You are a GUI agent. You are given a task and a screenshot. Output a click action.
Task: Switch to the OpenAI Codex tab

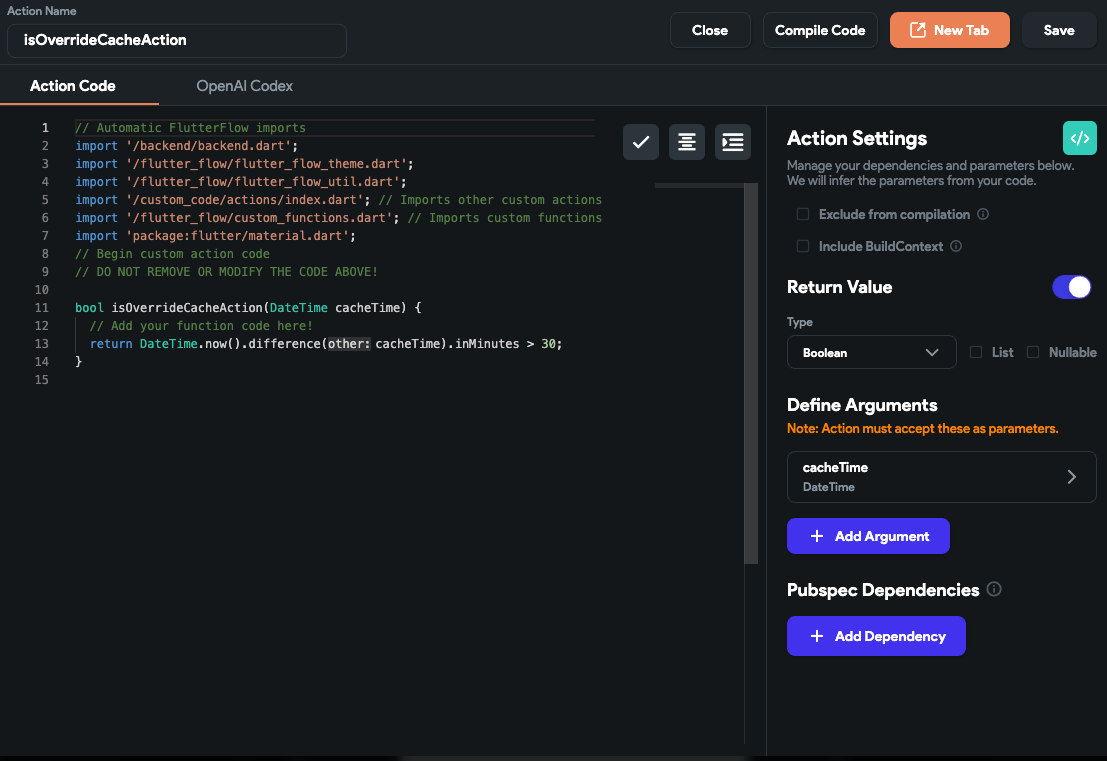pyautogui.click(x=244, y=86)
